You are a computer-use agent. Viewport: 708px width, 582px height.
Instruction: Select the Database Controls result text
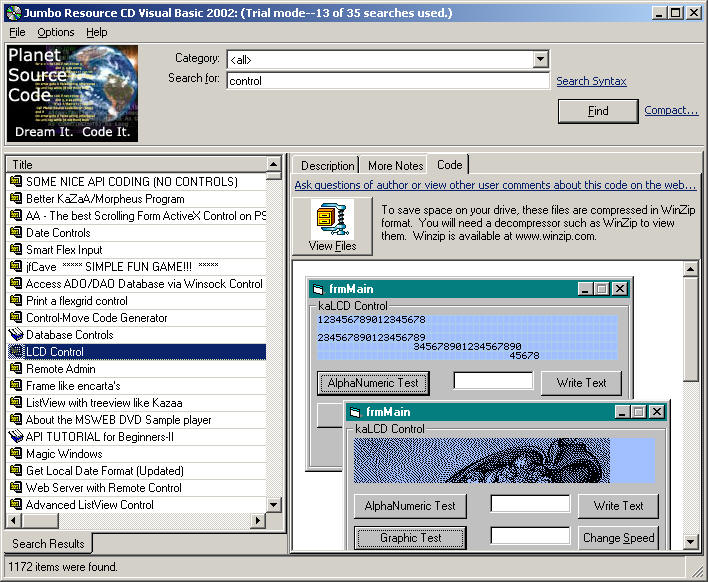[x=70, y=335]
